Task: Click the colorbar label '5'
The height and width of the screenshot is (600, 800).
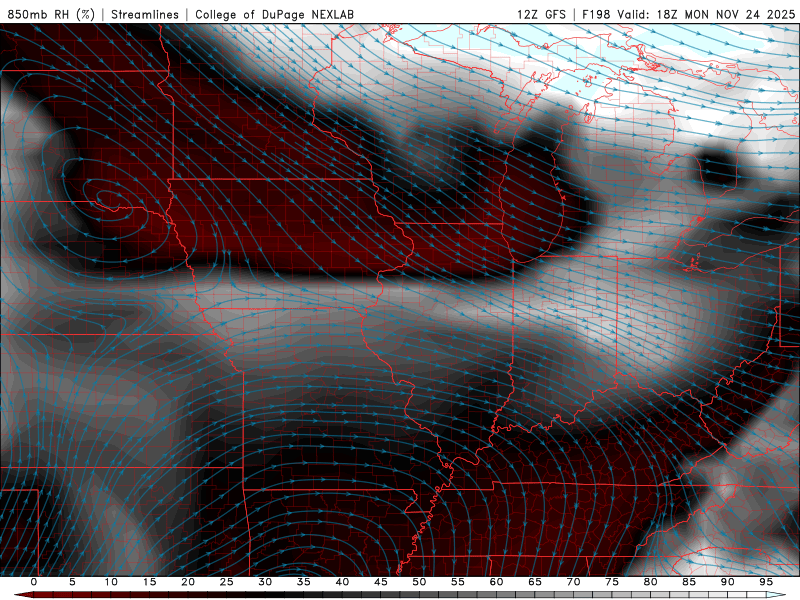Action: coord(72,582)
